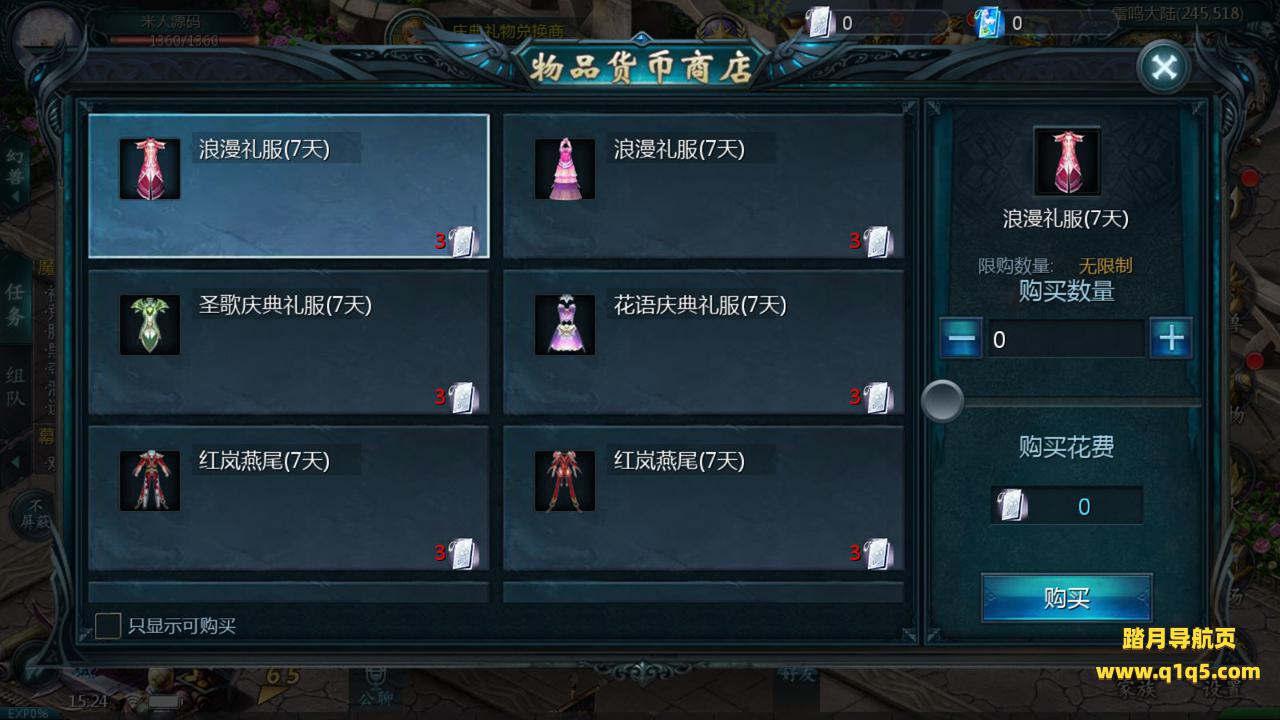This screenshot has height=720, width=1280.
Task: Select the 花语庆典礼服(7天) item row
Action: [703, 342]
